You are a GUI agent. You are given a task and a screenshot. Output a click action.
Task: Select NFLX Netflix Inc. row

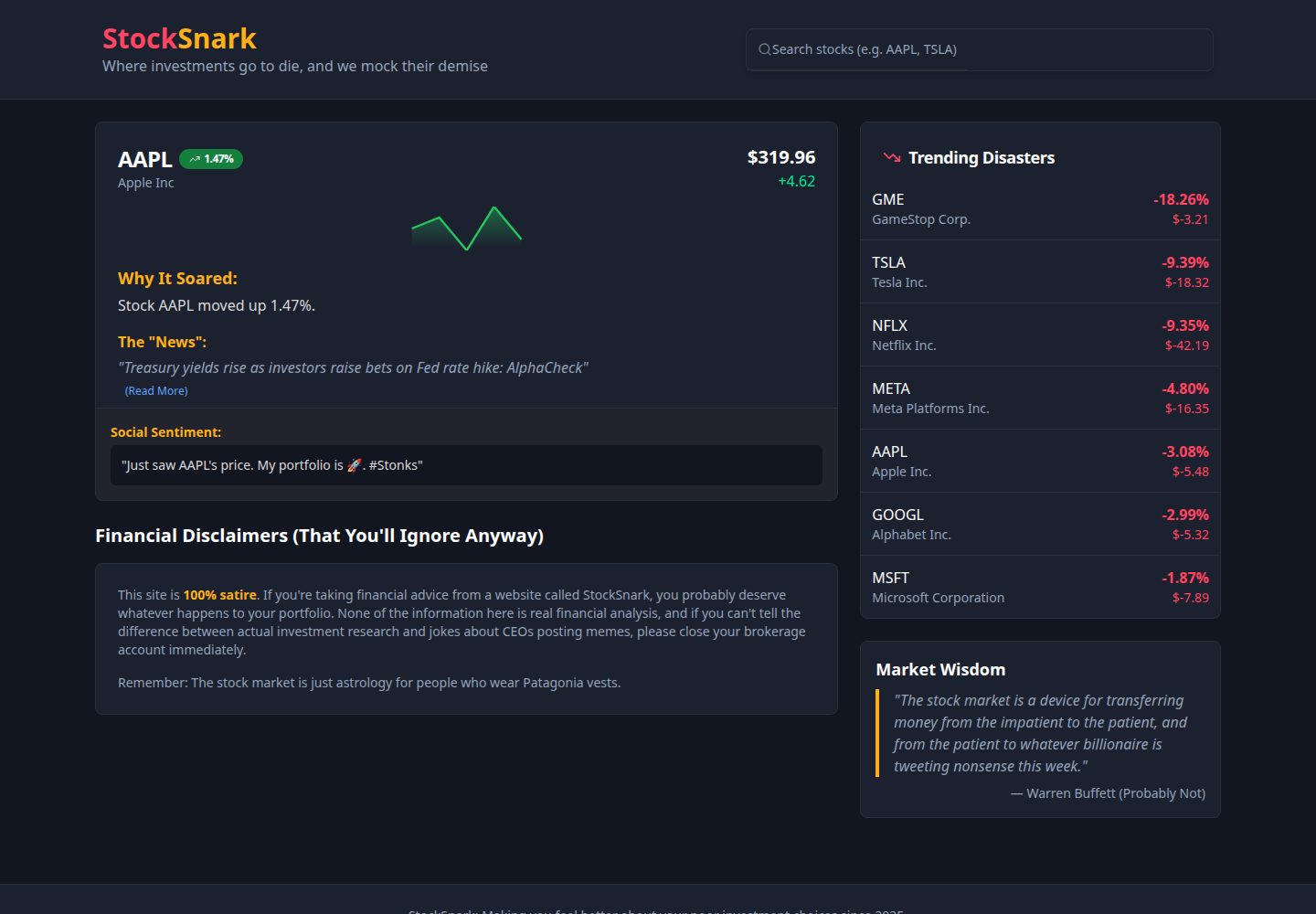click(1040, 335)
